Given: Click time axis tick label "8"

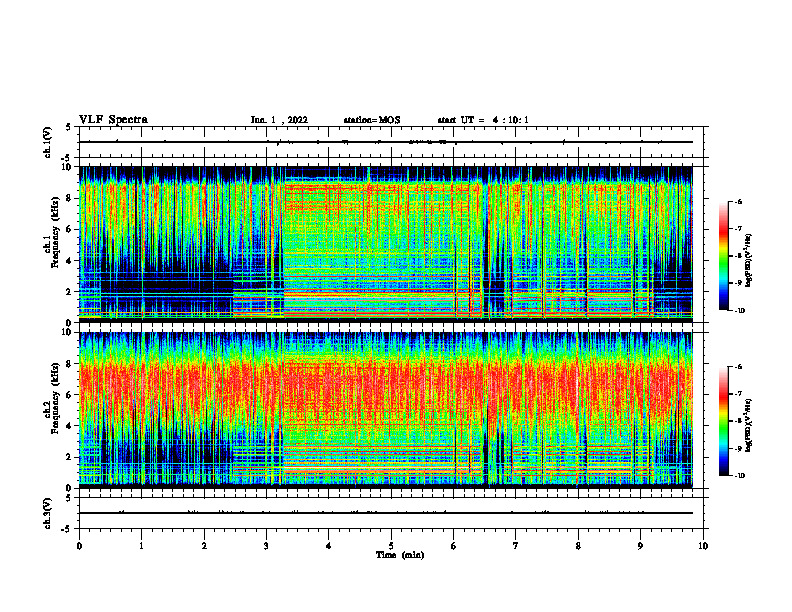Looking at the screenshot, I should (578, 546).
